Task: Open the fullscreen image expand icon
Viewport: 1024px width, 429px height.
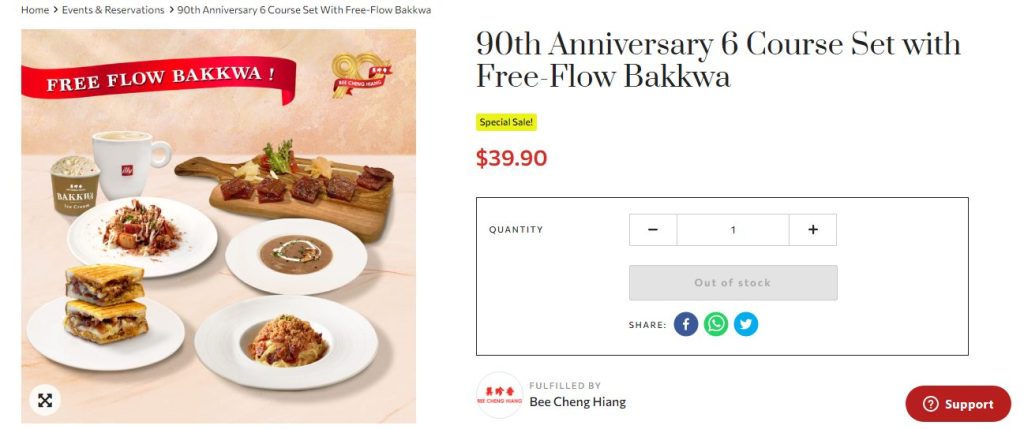Action: coord(45,400)
